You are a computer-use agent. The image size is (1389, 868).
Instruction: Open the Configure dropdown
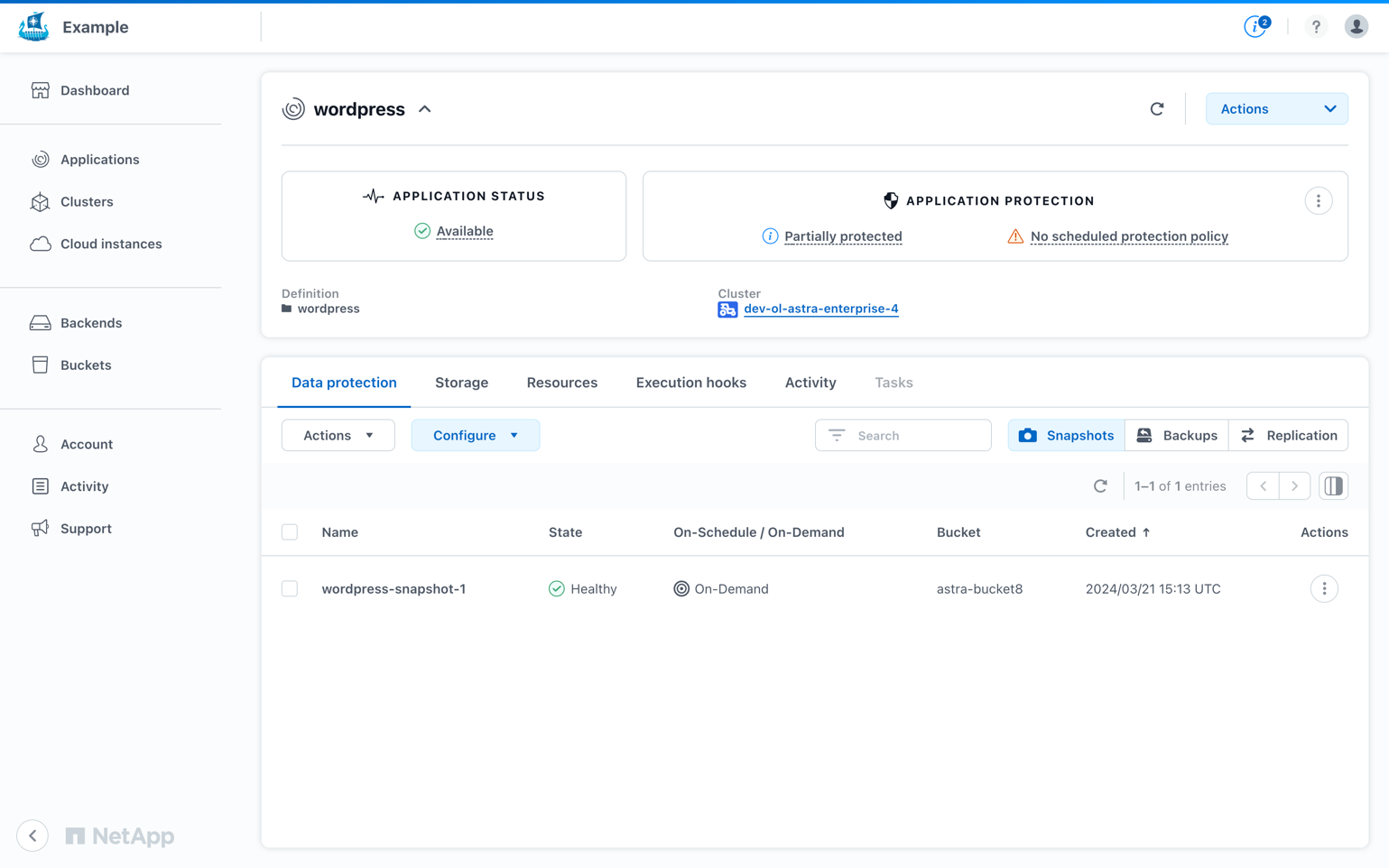click(476, 436)
